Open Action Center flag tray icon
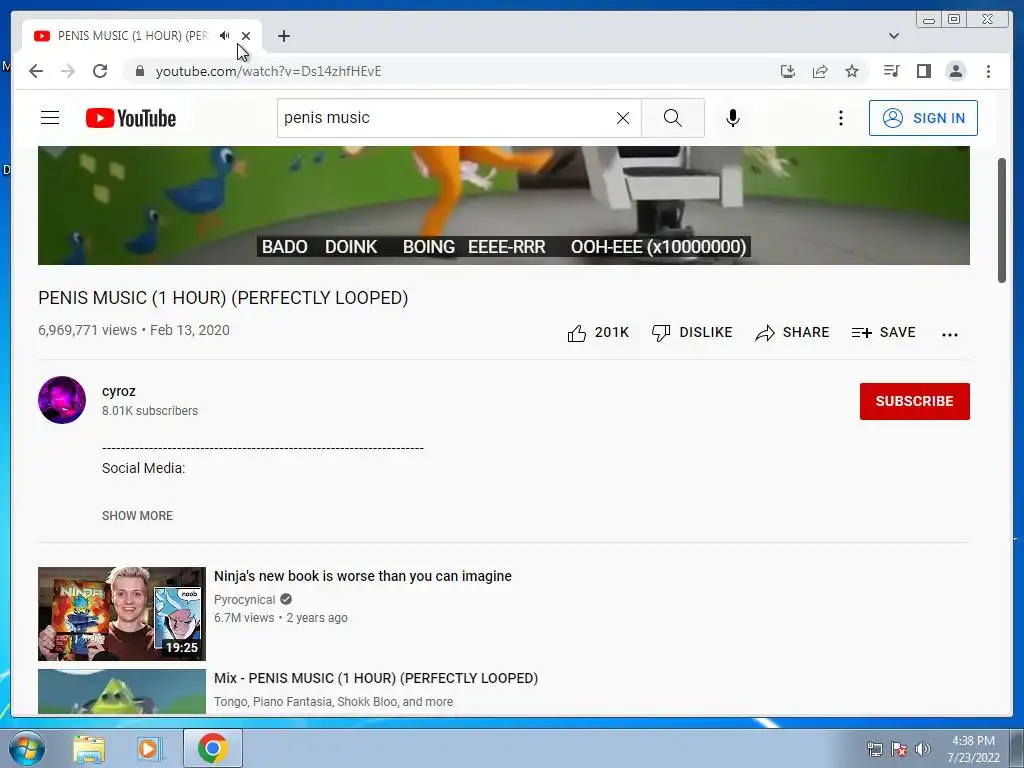The image size is (1024, 768). (899, 748)
